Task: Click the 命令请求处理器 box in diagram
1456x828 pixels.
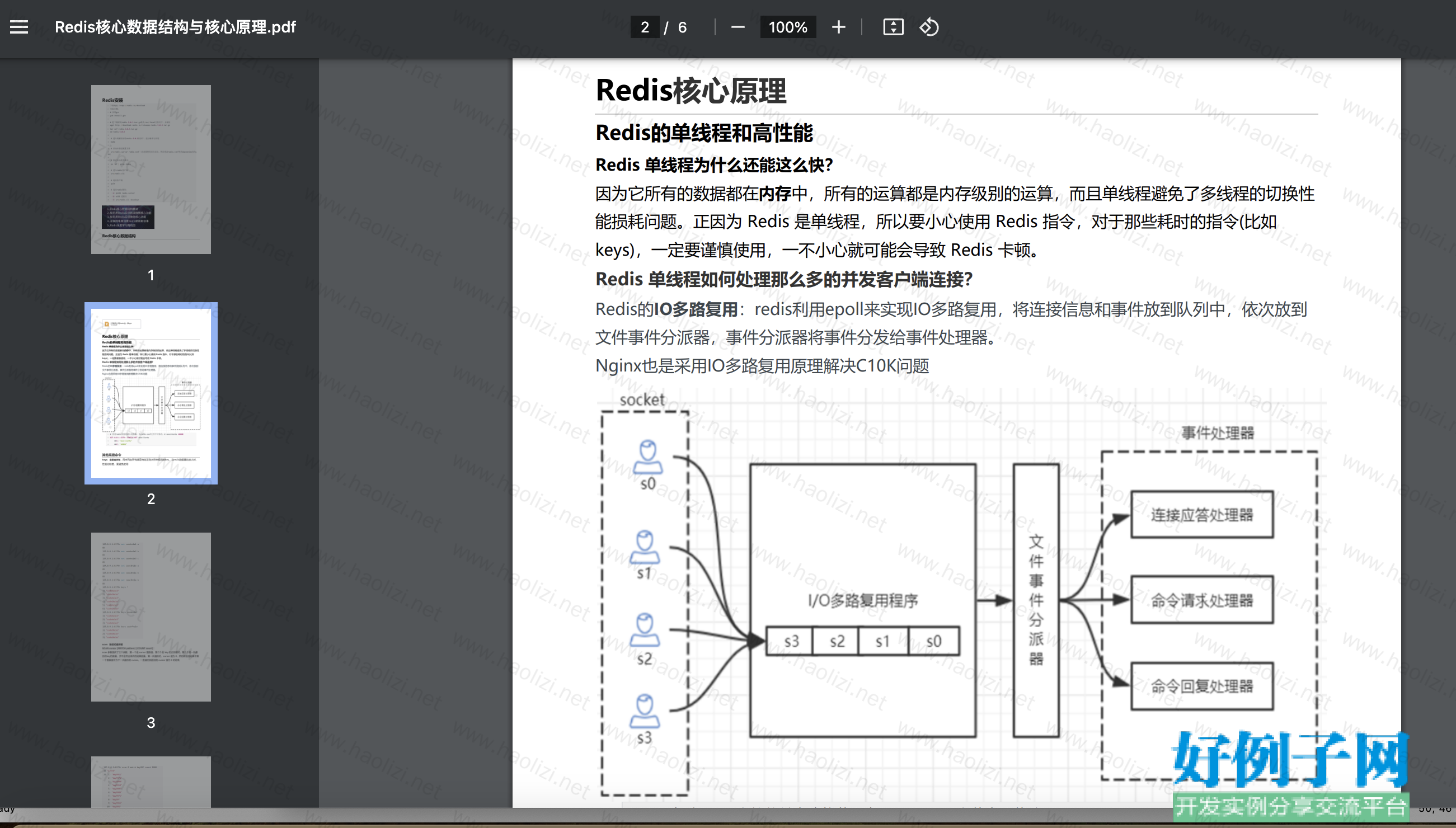Action: pos(1201,600)
